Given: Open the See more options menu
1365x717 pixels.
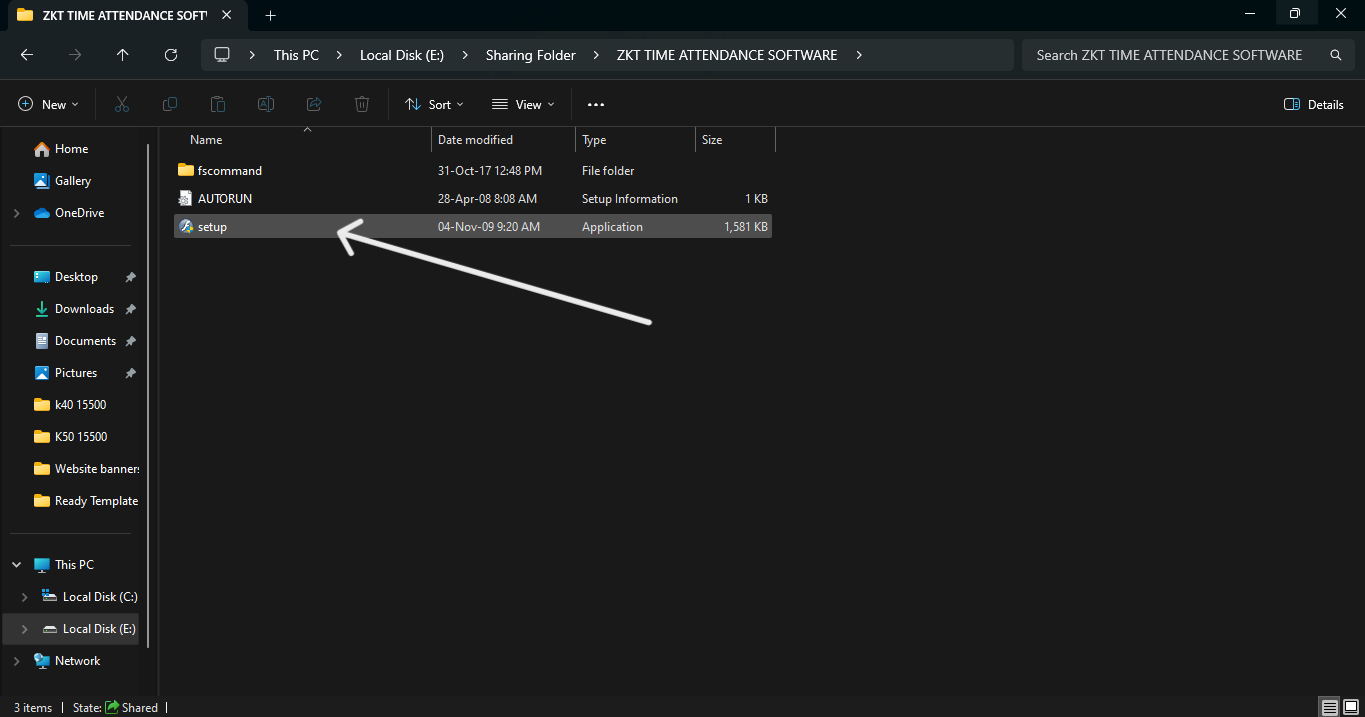Looking at the screenshot, I should [x=596, y=104].
